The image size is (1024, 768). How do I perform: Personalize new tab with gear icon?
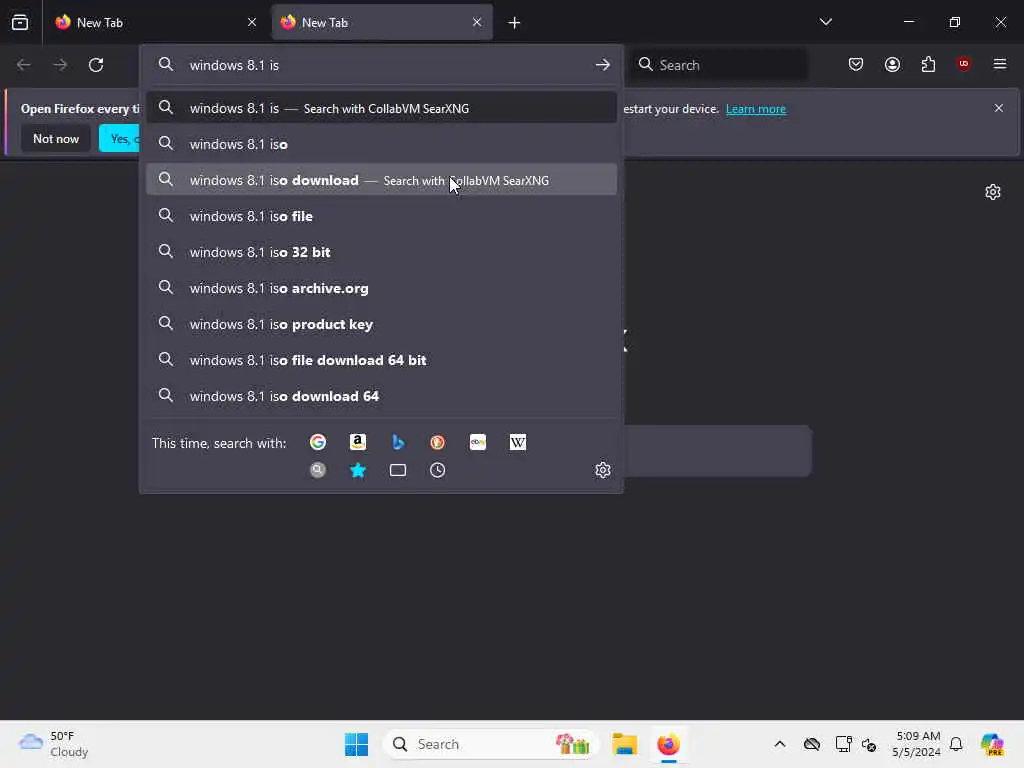(x=993, y=192)
